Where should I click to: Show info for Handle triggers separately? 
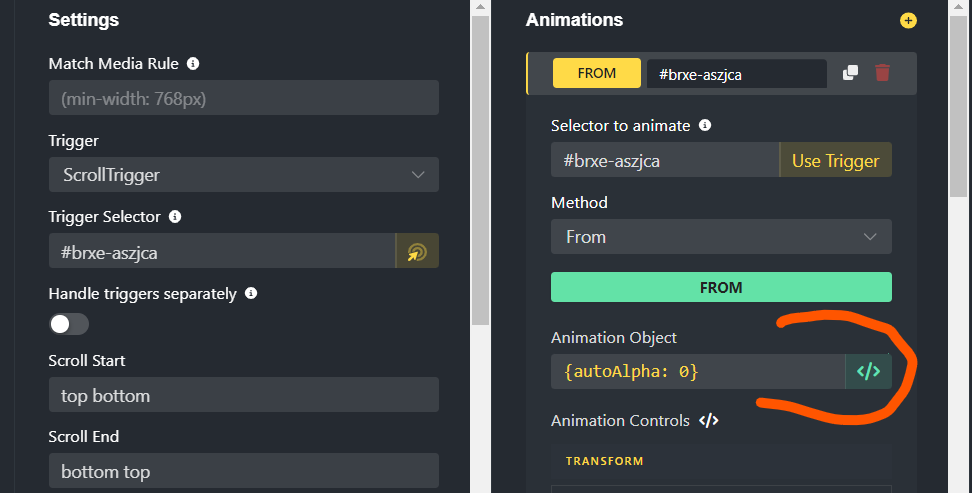(251, 294)
